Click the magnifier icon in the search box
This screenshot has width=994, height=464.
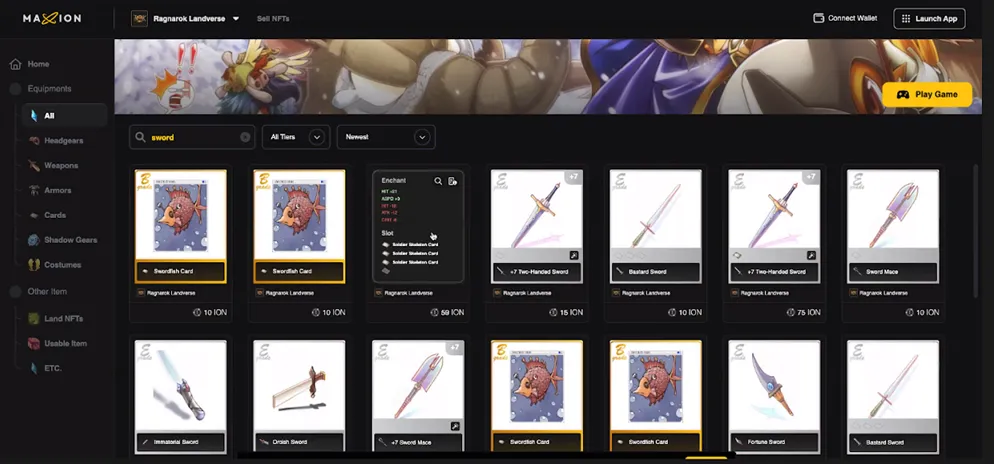(140, 137)
